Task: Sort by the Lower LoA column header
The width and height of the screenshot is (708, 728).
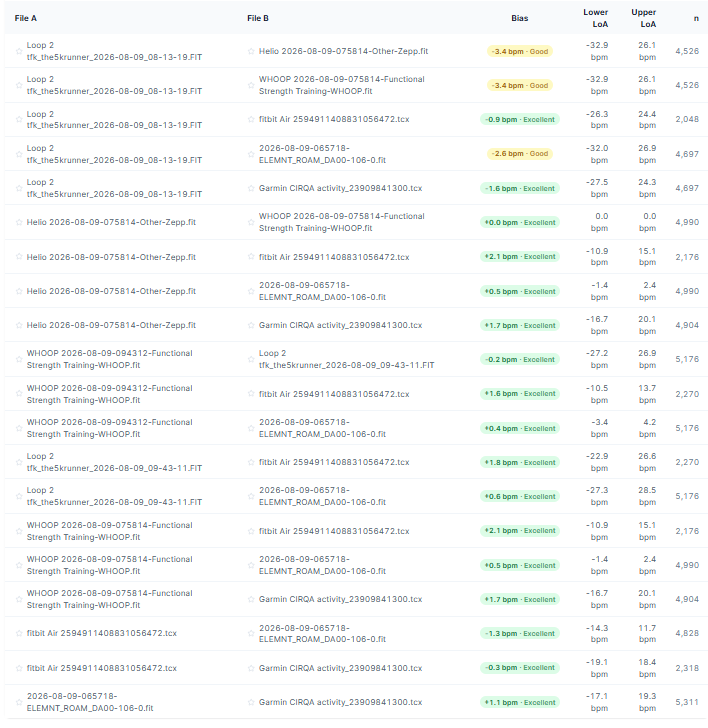Action: pos(596,18)
